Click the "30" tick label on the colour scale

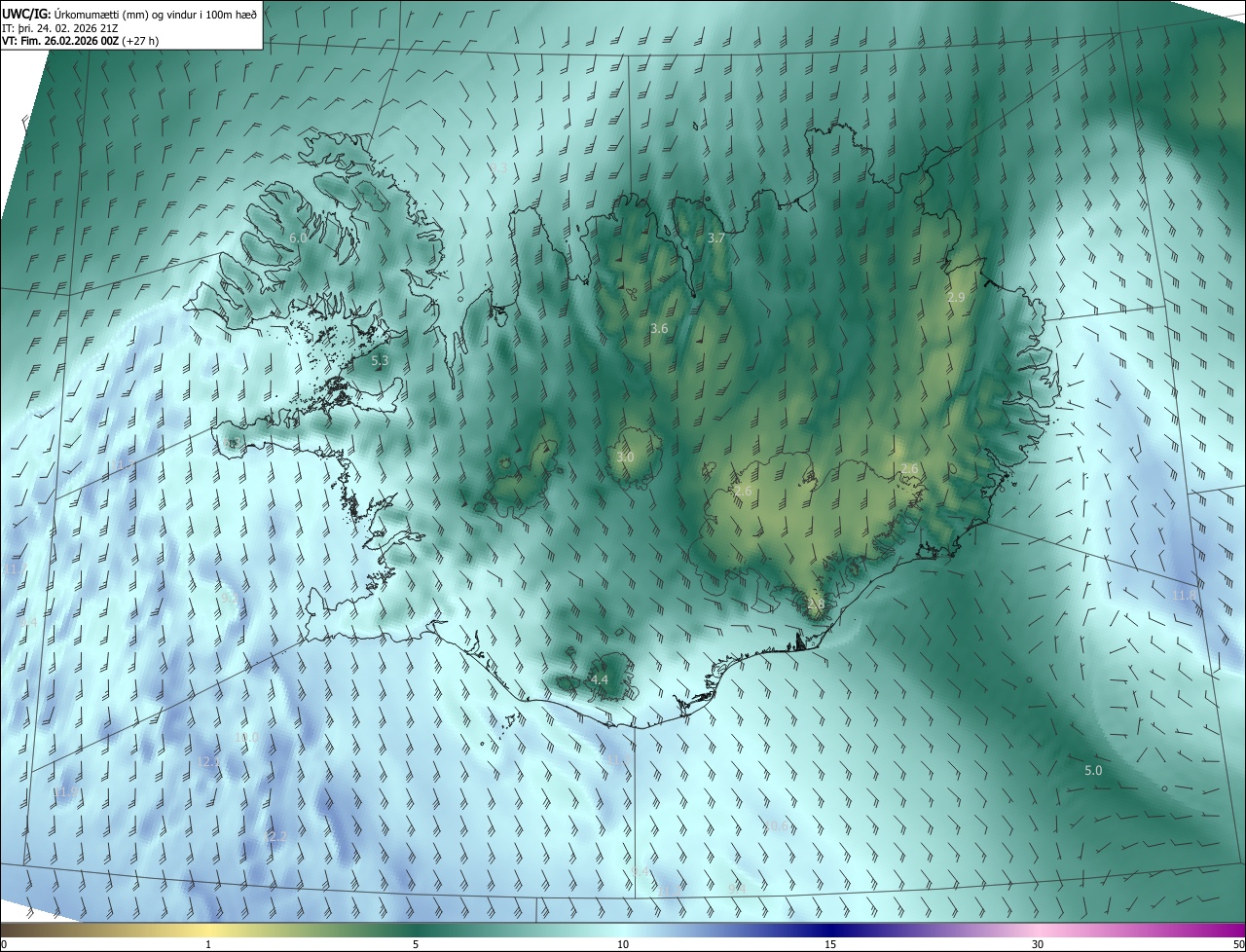pyautogui.click(x=1038, y=944)
